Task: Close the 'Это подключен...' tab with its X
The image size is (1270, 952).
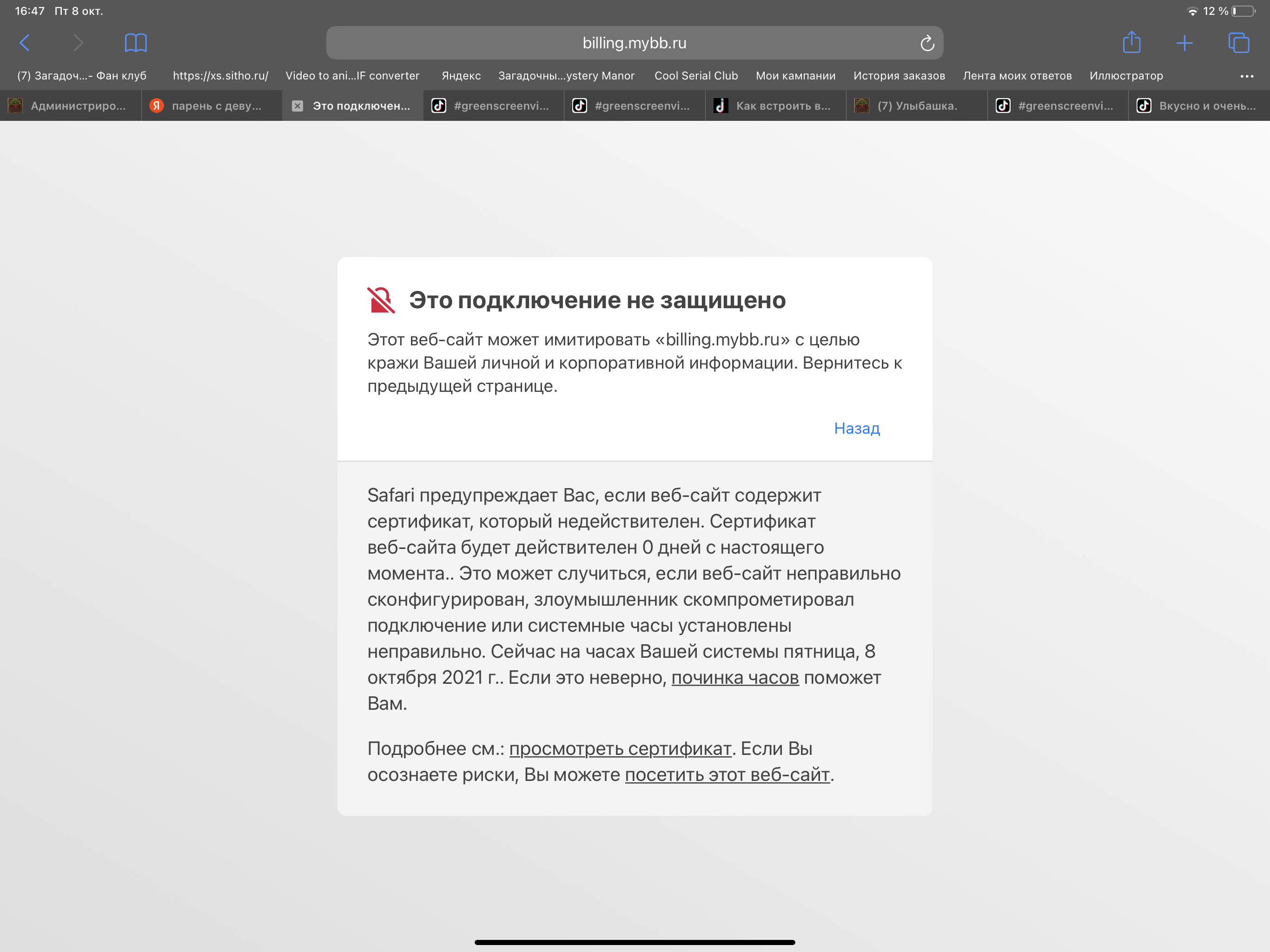Action: pyautogui.click(x=298, y=106)
